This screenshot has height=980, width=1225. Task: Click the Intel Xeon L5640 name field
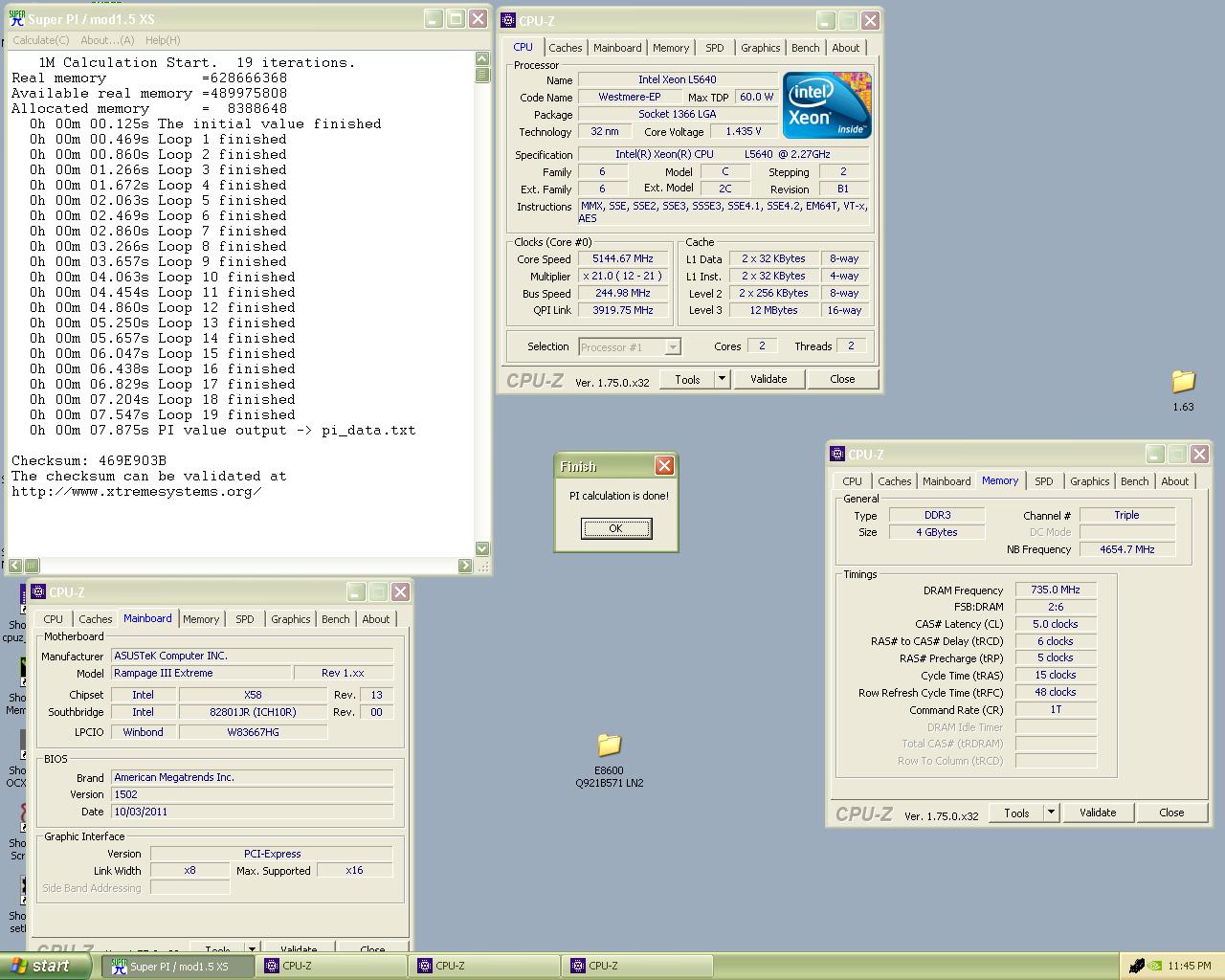pyautogui.click(x=677, y=79)
